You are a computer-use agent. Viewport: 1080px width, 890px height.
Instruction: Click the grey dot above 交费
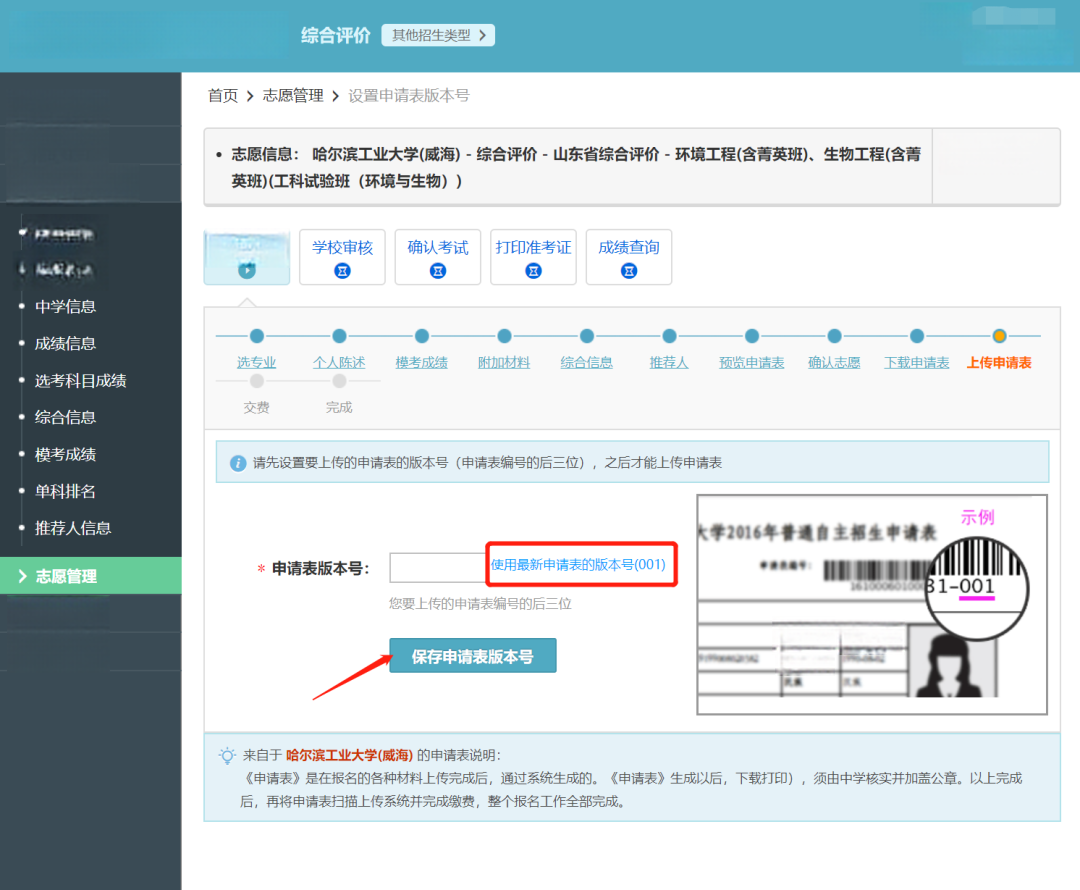(x=257, y=381)
